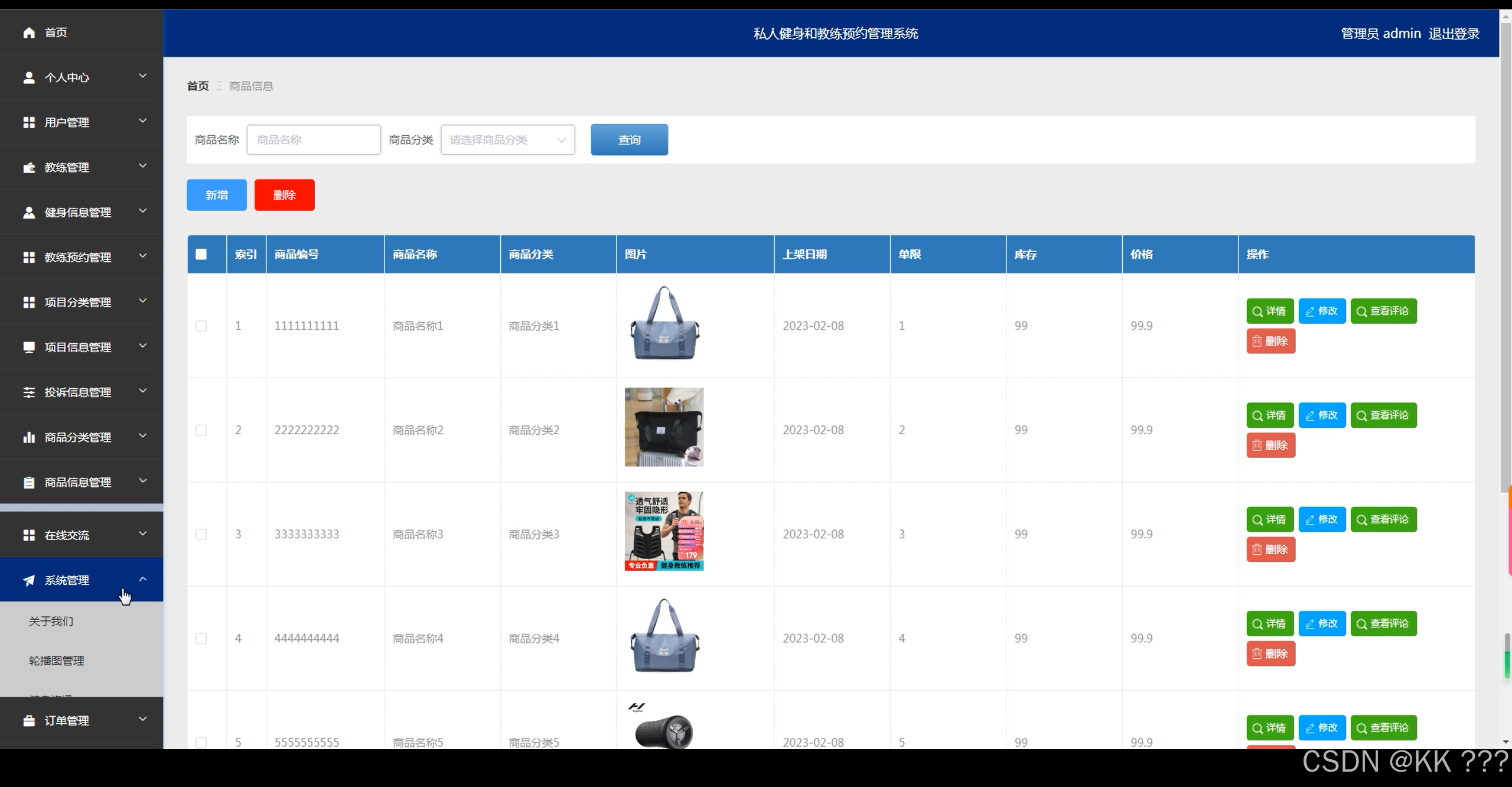
Task: Click 修改 pencil button in row 2
Action: [x=1321, y=415]
